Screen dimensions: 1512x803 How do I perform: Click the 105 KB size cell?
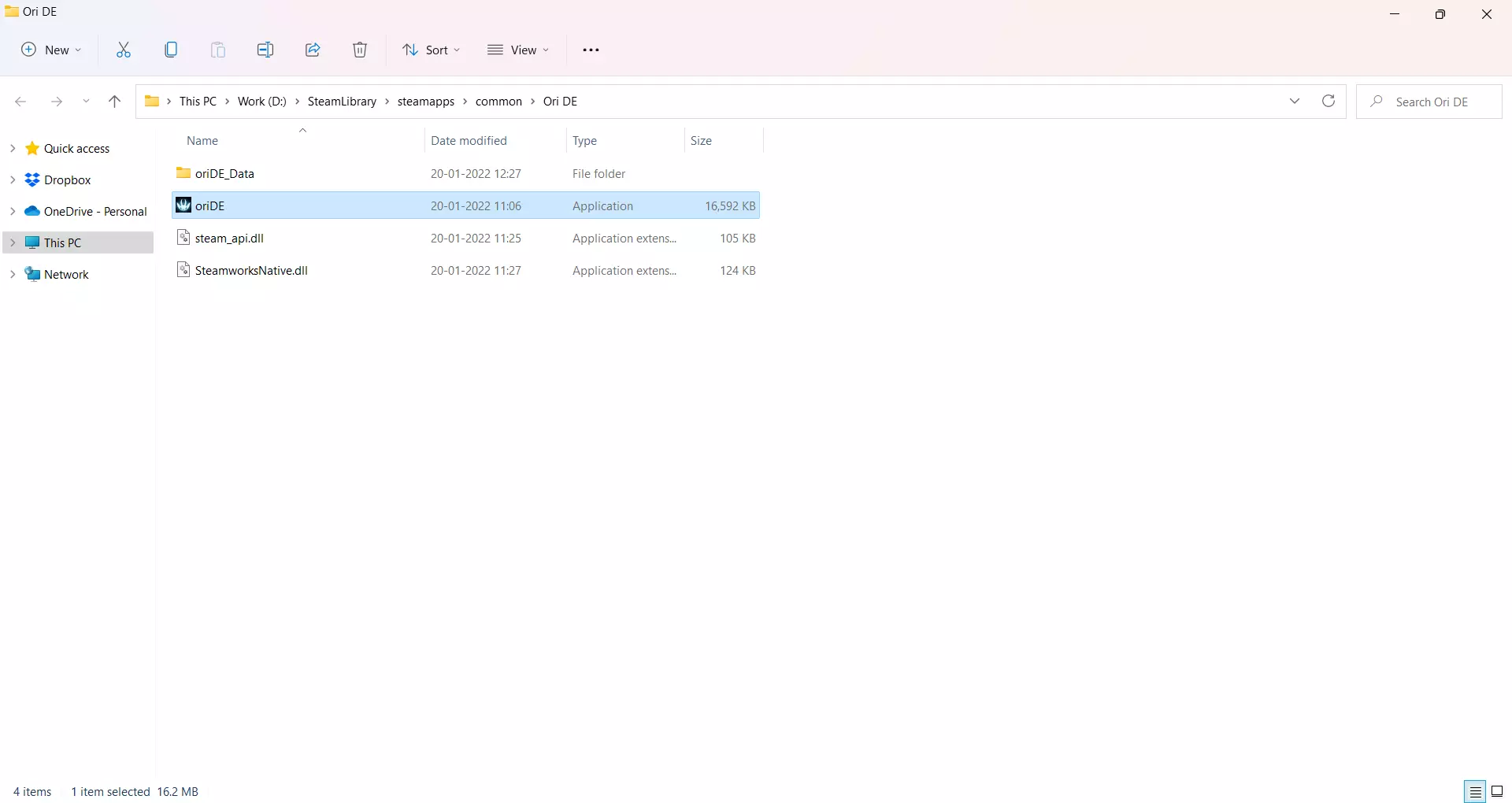738,239
